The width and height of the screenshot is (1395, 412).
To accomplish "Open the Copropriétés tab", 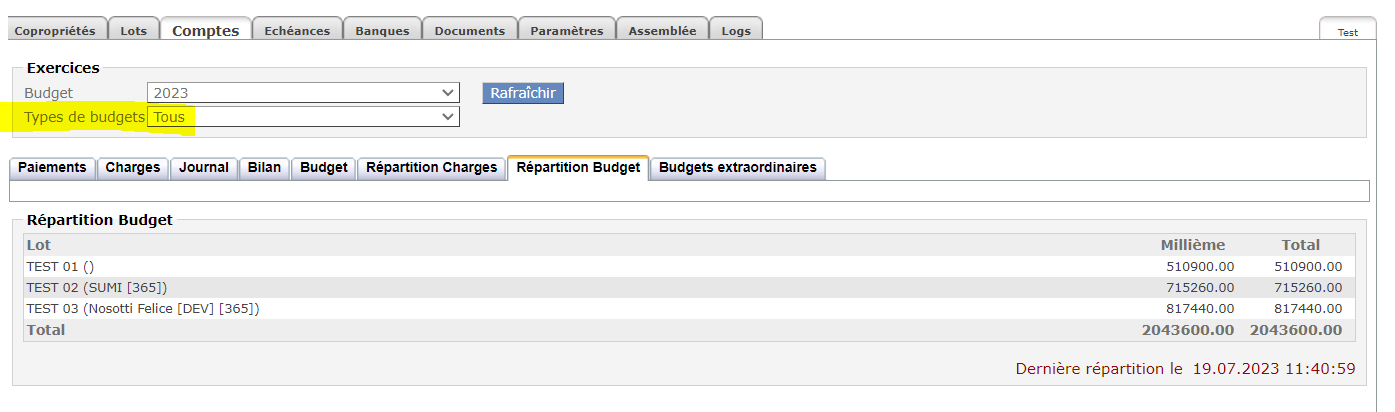I will coord(55,30).
